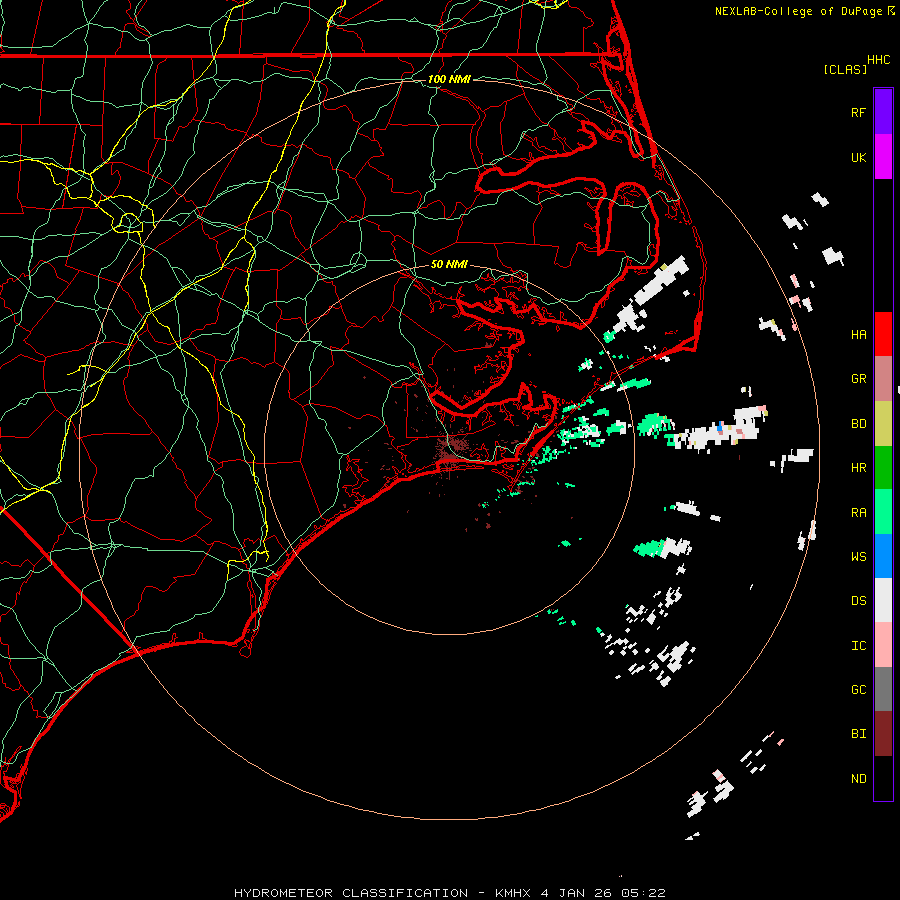Click the RF legend label
This screenshot has width=900, height=900.
[858, 112]
